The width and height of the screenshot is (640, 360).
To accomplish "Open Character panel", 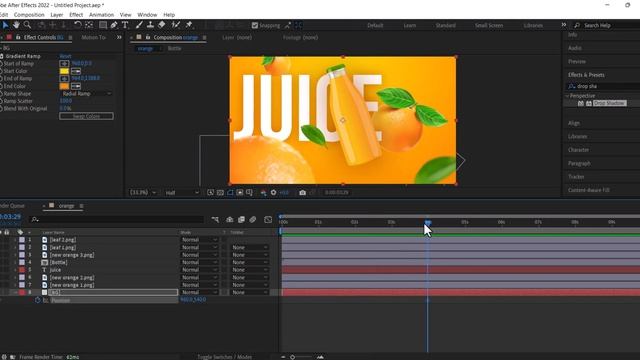I will [x=578, y=150].
